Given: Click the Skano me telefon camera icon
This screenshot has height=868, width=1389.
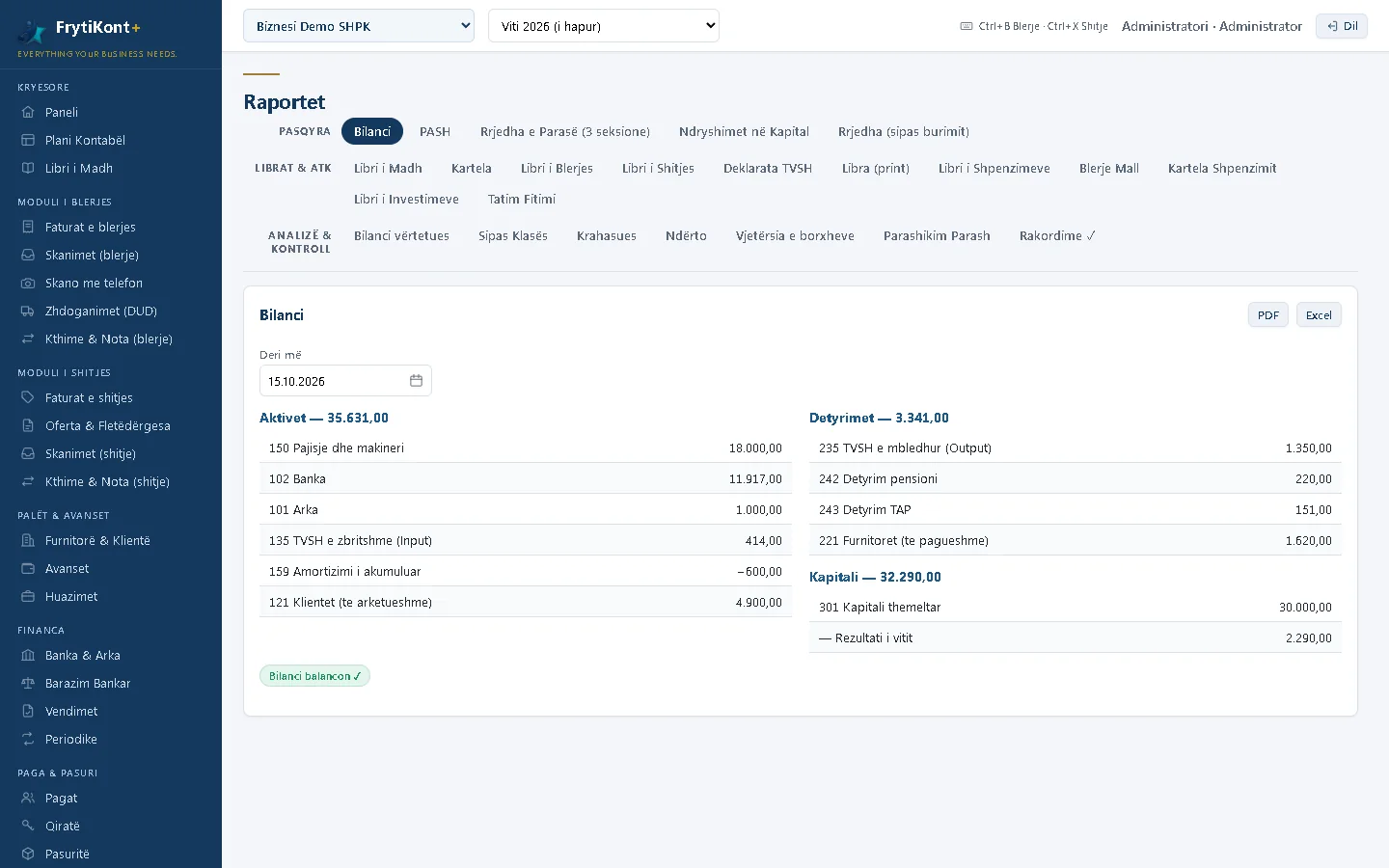Looking at the screenshot, I should point(28,283).
